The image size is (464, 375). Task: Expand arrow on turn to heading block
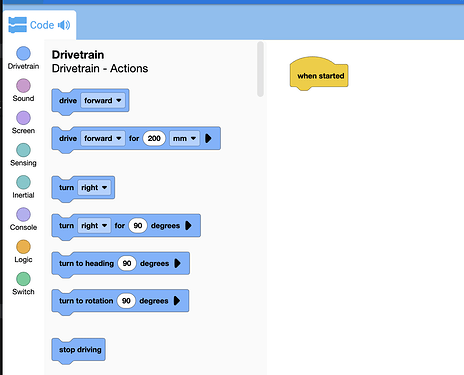pyautogui.click(x=178, y=263)
